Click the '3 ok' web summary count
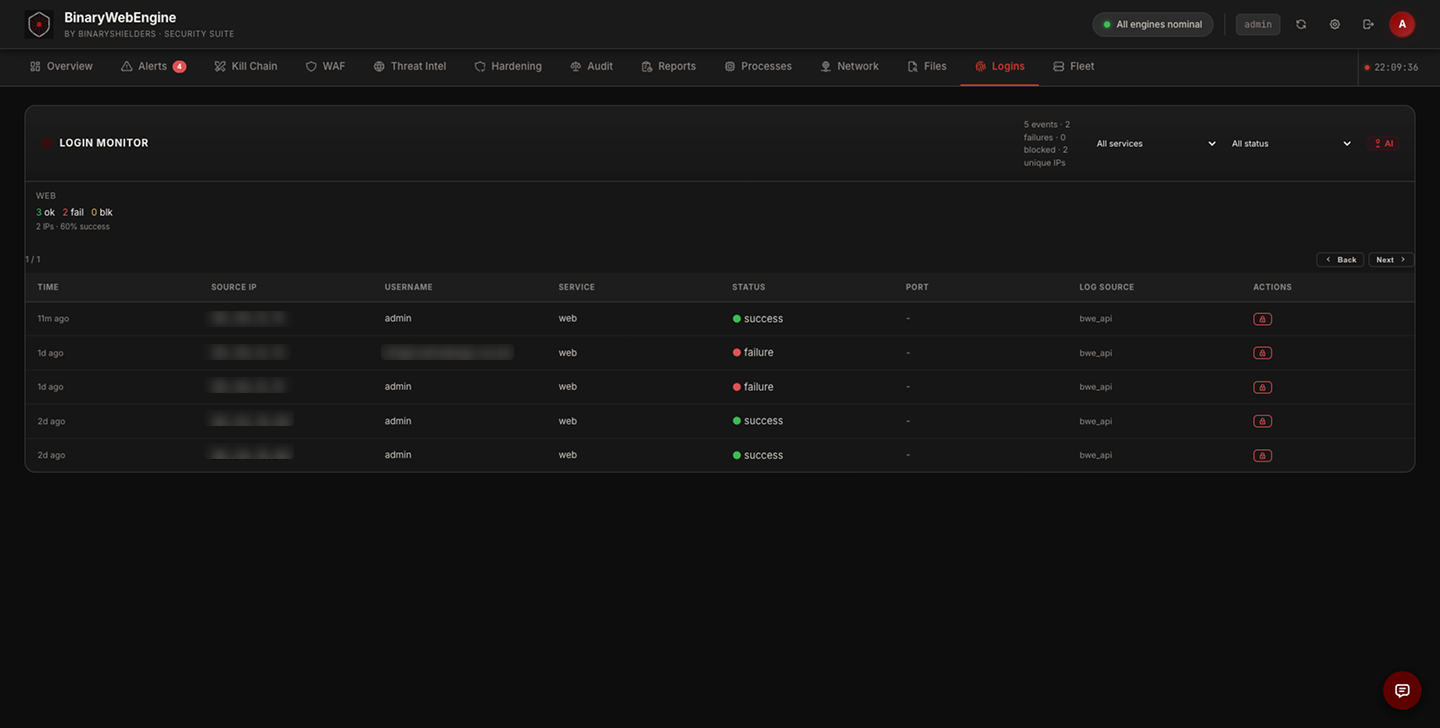This screenshot has height=728, width=1440. [45, 212]
